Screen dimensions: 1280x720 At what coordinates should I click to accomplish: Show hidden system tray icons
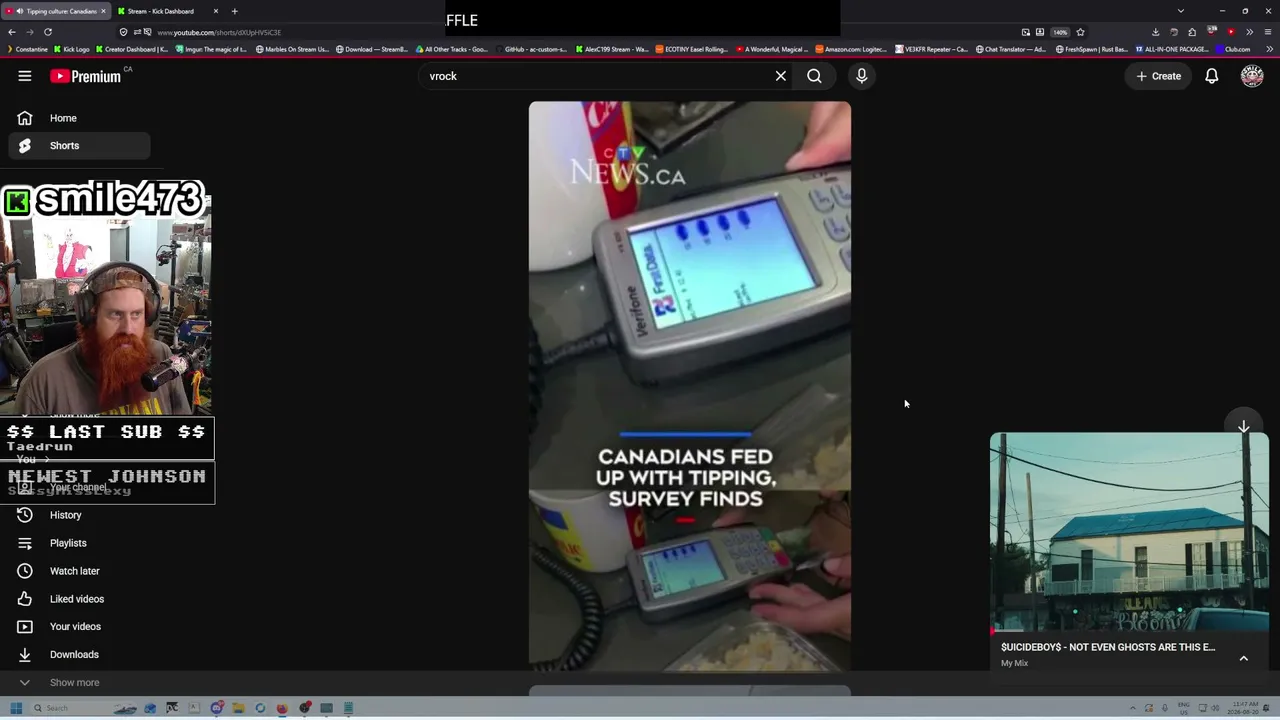[x=1133, y=708]
